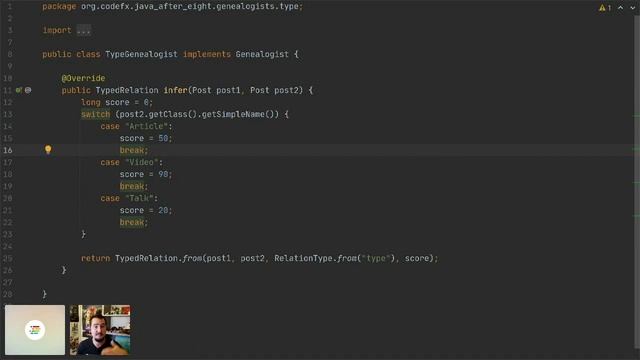Click line number 16 in the gutter

point(8,150)
